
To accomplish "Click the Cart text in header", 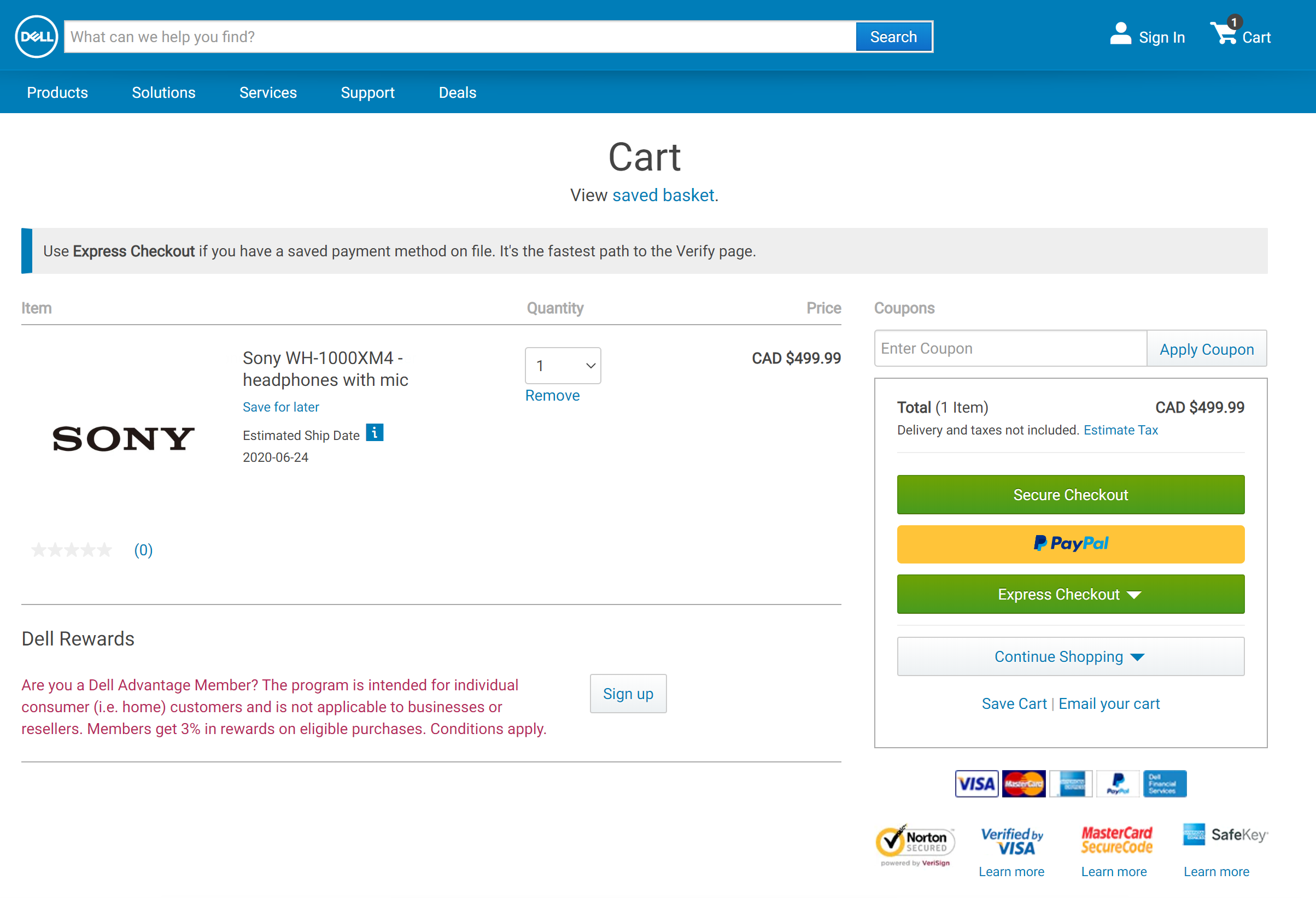I will (x=1256, y=37).
